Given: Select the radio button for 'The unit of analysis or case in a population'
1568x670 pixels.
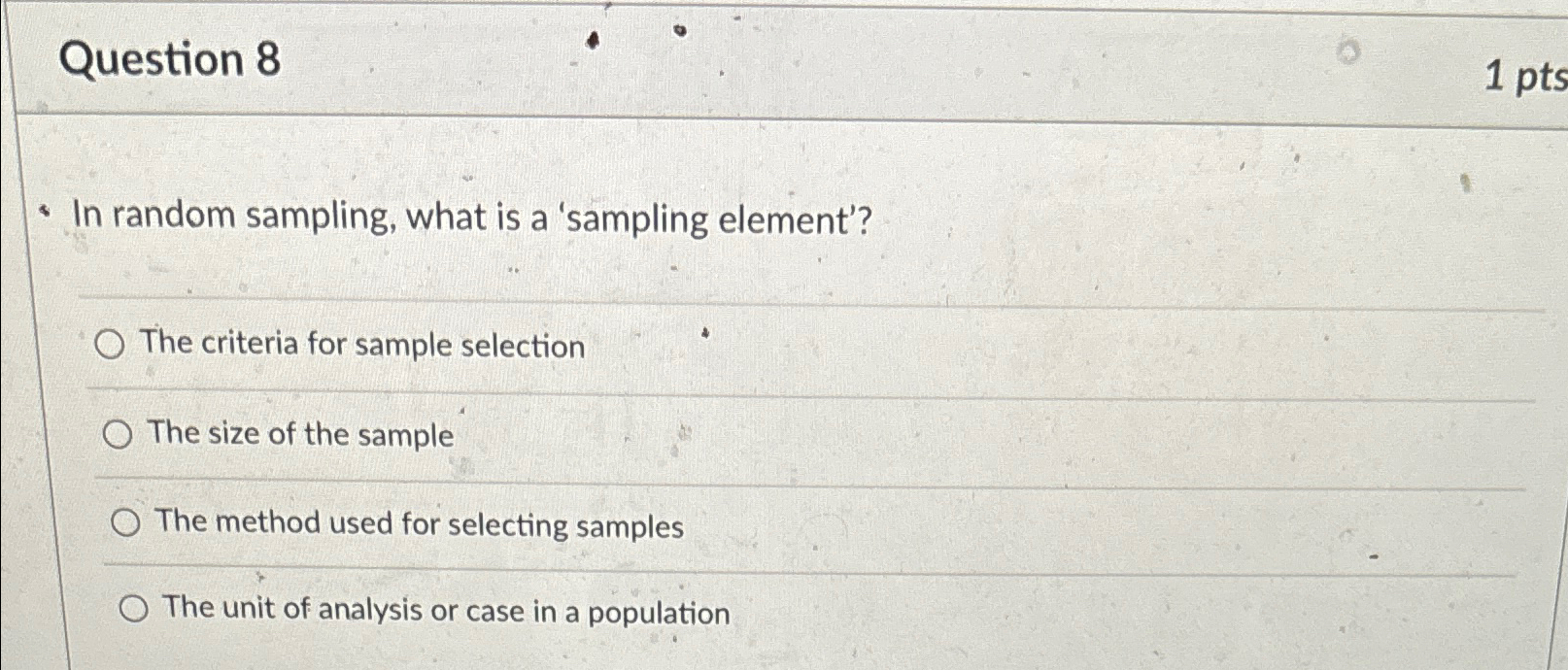Looking at the screenshot, I should [x=132, y=609].
